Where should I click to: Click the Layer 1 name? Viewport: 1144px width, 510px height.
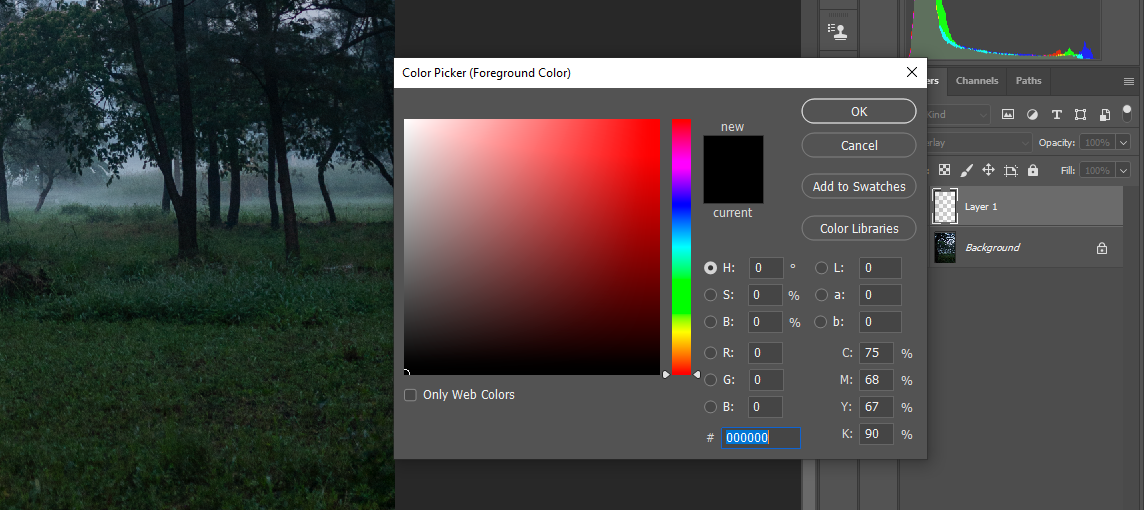coord(981,206)
